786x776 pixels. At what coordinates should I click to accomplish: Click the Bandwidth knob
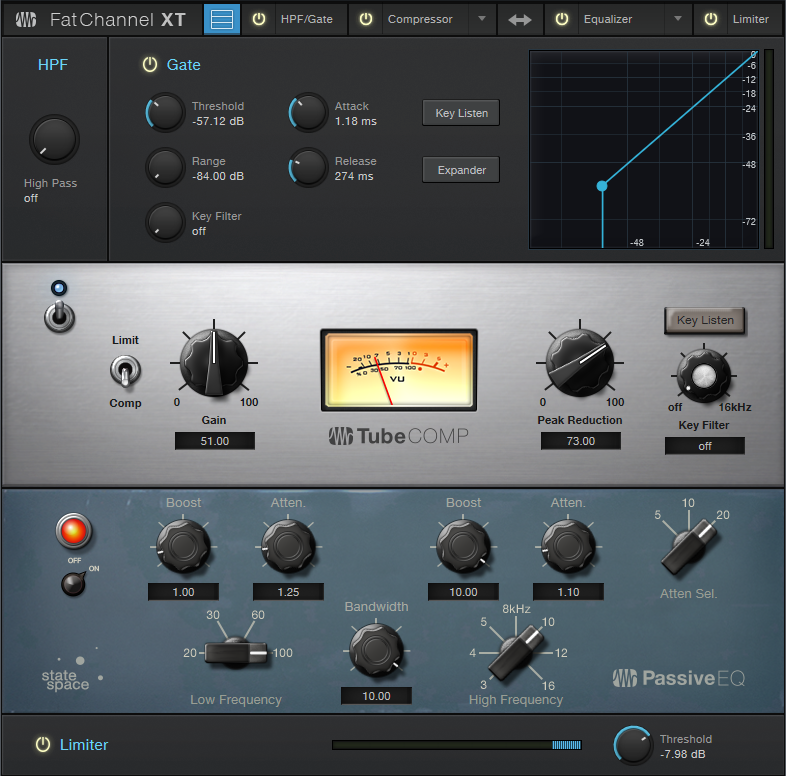pyautogui.click(x=376, y=651)
